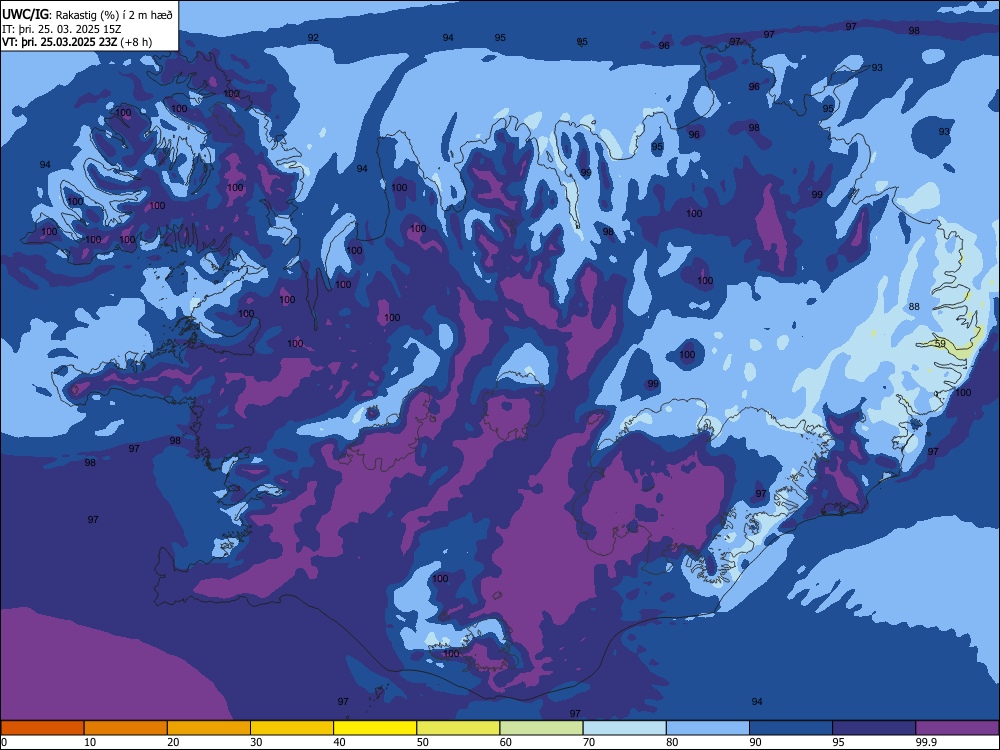Click the '10' tick label on color scale
This screenshot has height=750, width=1000.
(90, 742)
